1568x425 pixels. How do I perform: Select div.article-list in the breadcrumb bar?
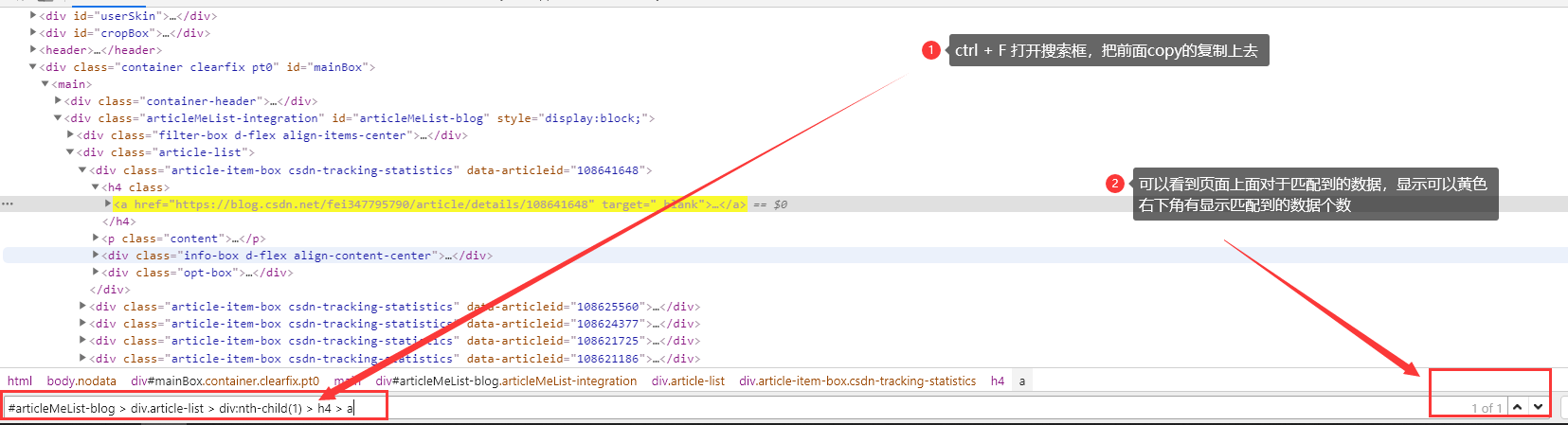[x=688, y=381]
